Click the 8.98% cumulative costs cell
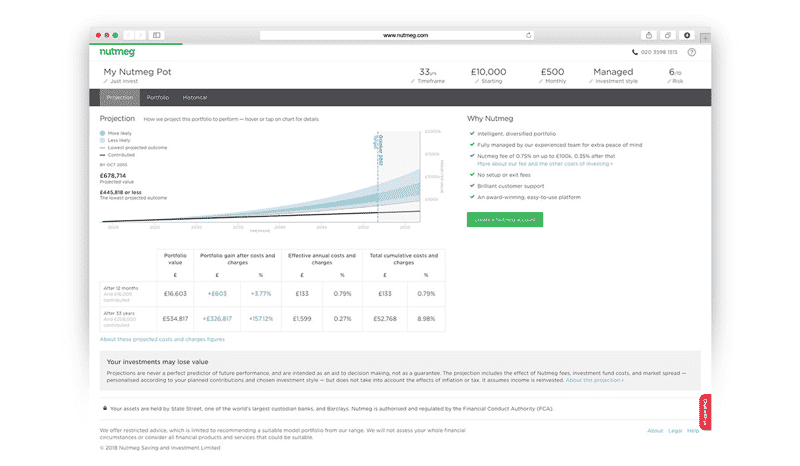 point(426,319)
